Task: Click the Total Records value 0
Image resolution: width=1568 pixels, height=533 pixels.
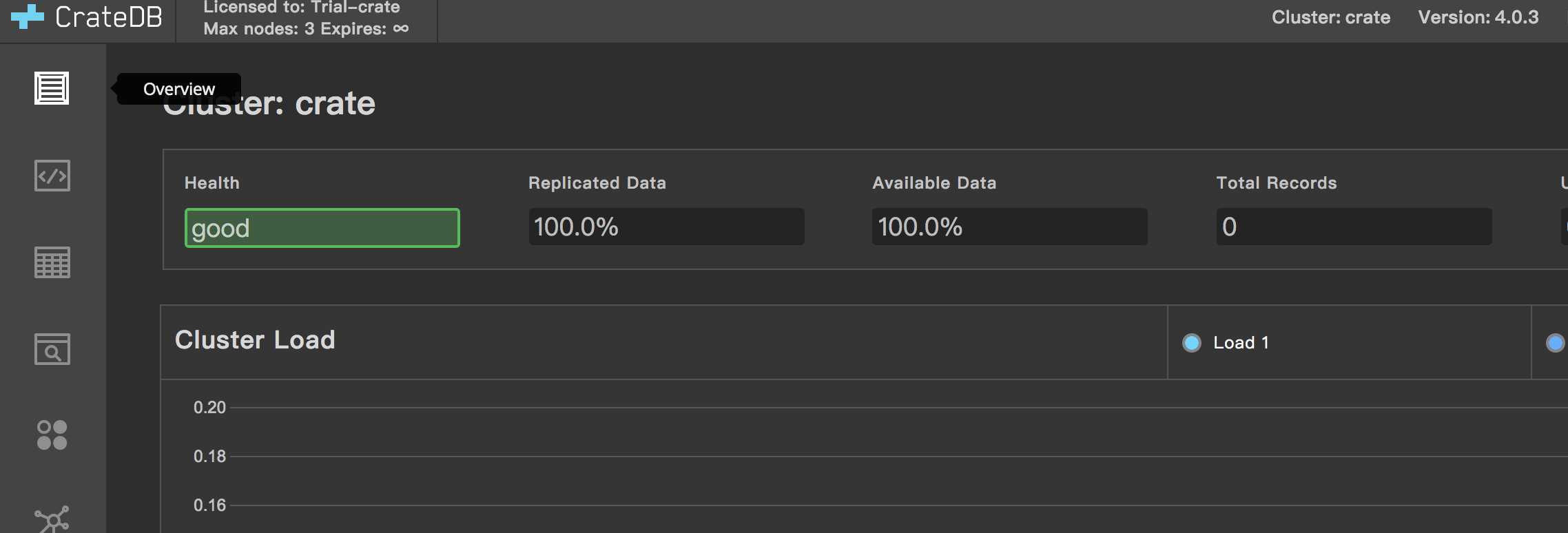Action: [x=1354, y=227]
